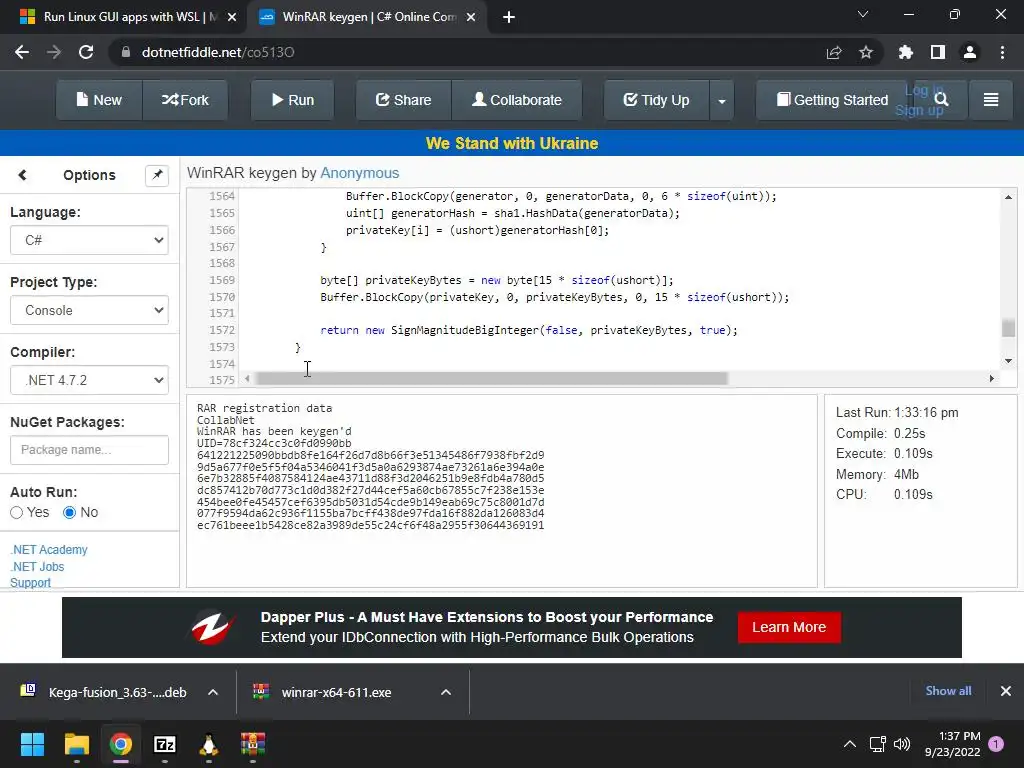Go back in browser history
This screenshot has width=1024, height=768.
pos(22,52)
